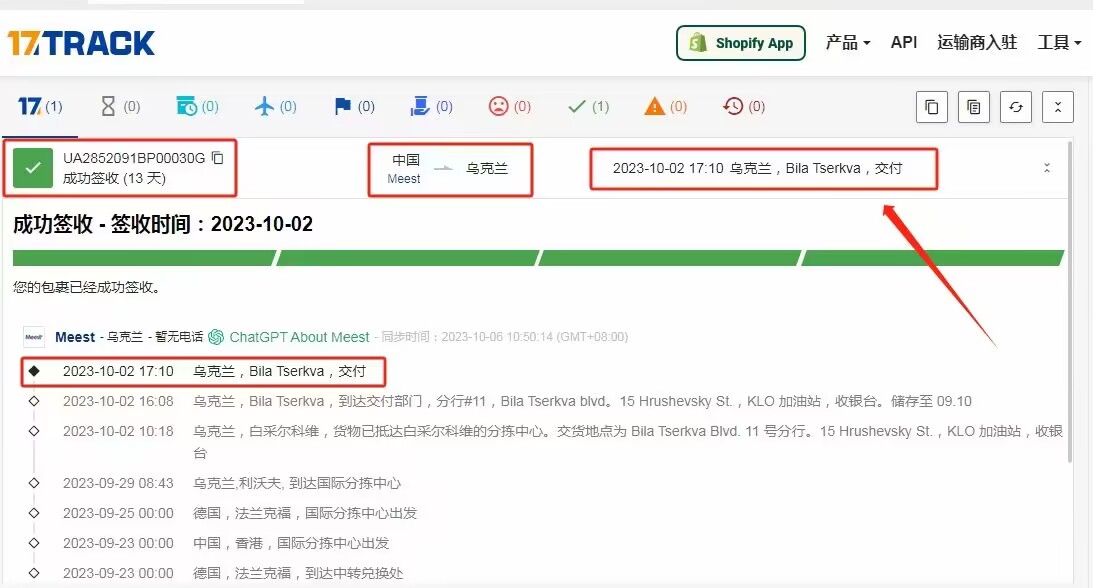
Task: Select event 2023-10-02 16:08 到达交付部门
Action: click(517, 401)
